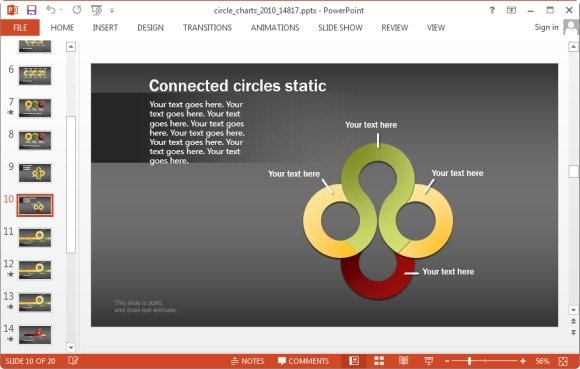Start slideshow from beginning icon
This screenshot has height=369, width=580.
(x=97, y=10)
